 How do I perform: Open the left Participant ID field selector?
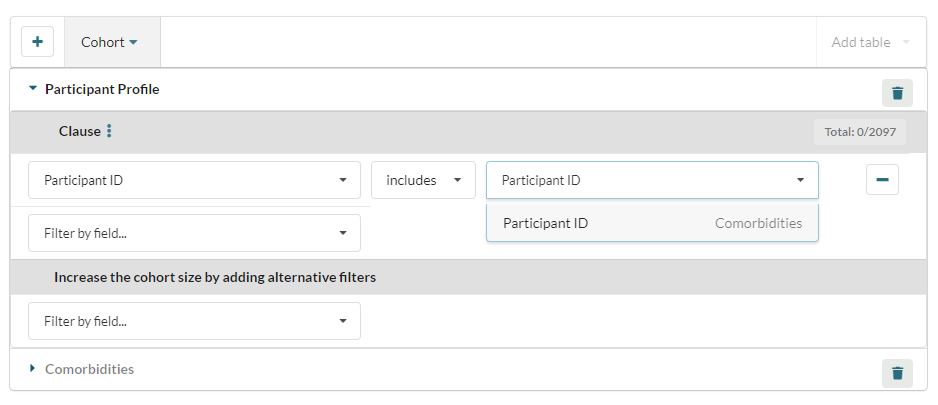point(194,181)
